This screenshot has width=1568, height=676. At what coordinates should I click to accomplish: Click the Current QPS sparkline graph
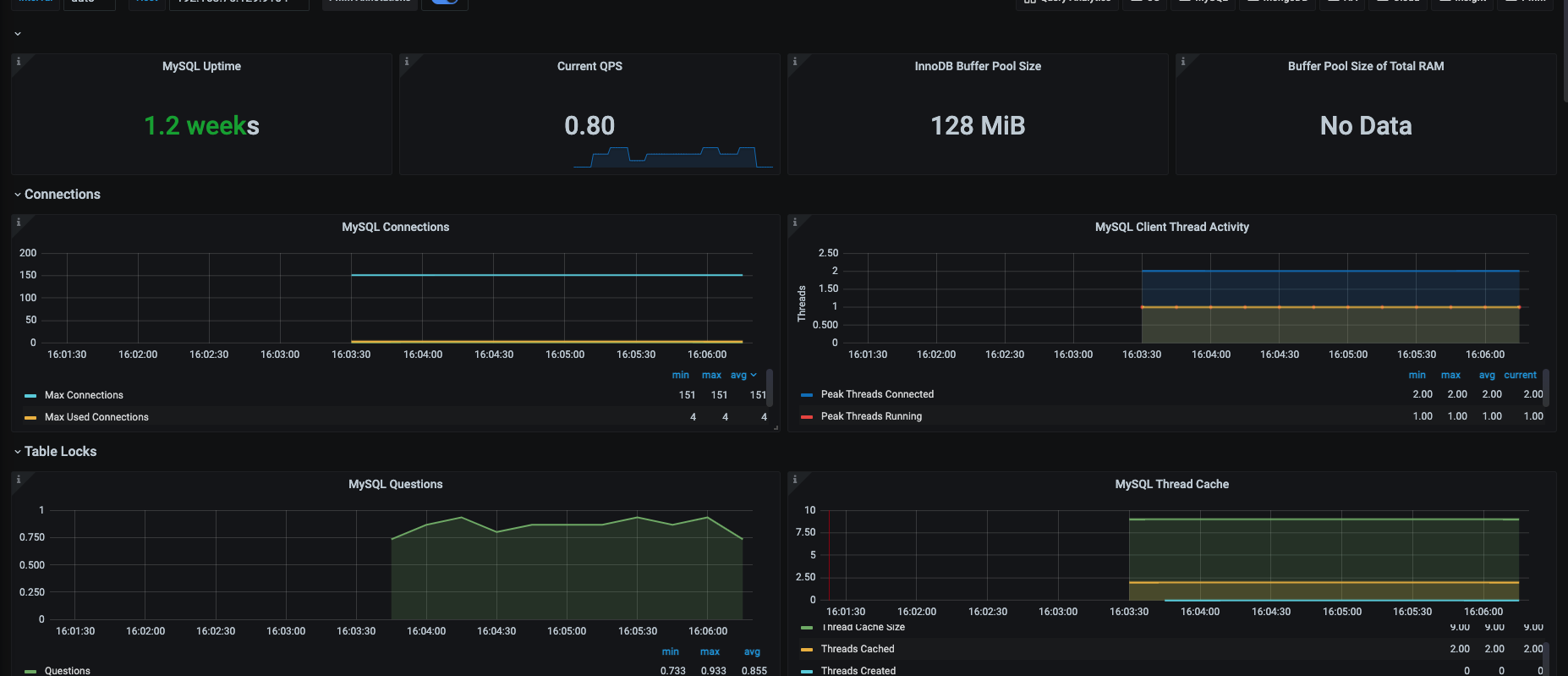673,157
